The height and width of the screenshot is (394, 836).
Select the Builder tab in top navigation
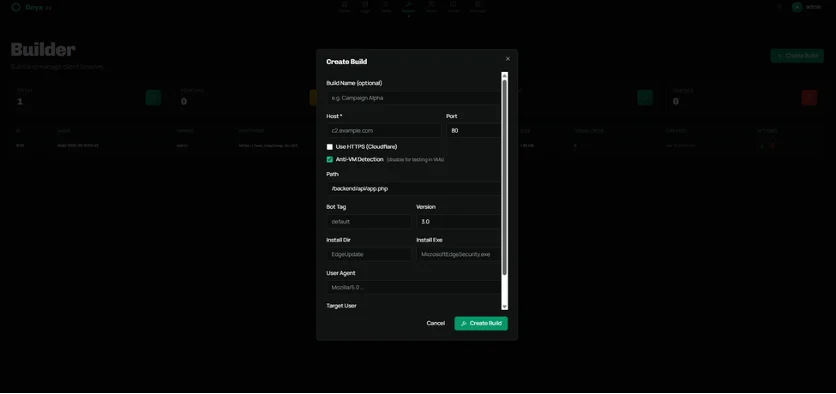(408, 7)
